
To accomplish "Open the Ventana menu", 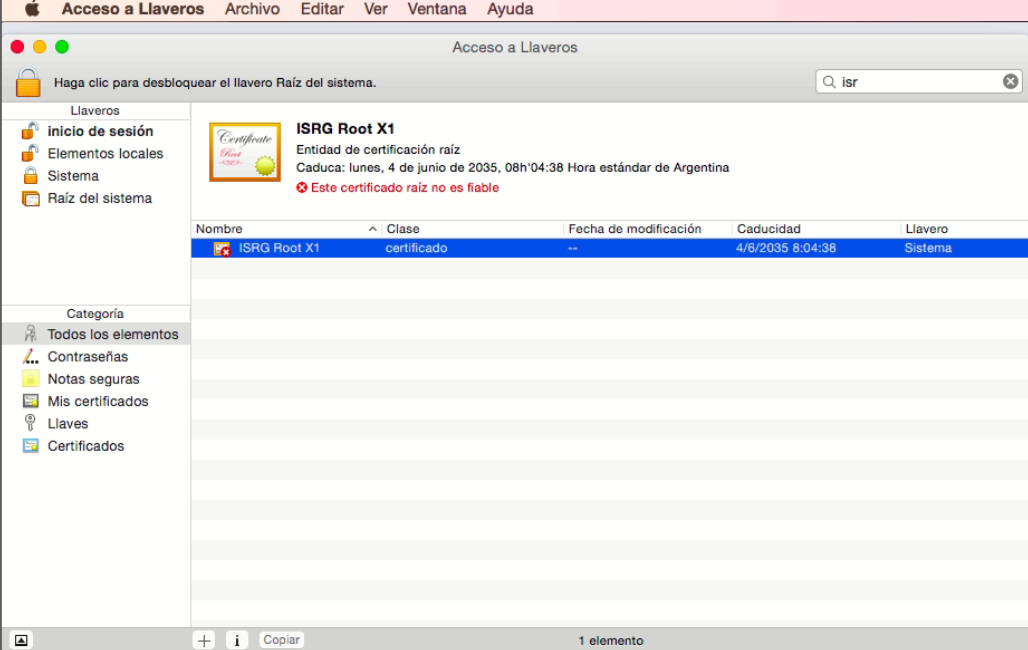I will 437,9.
